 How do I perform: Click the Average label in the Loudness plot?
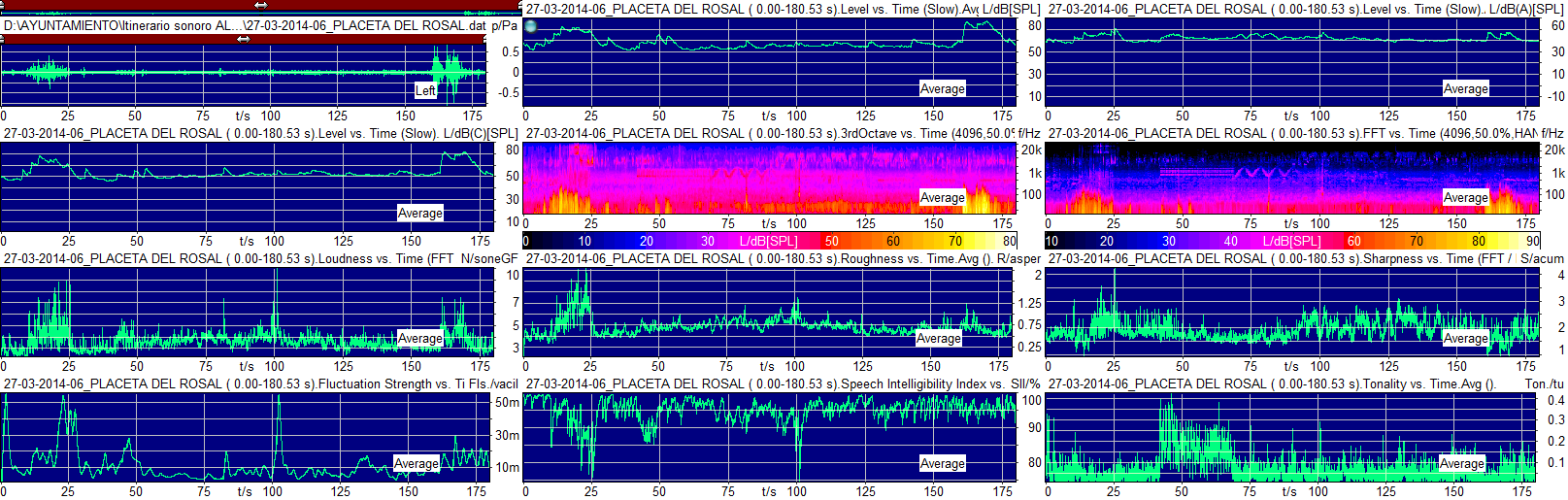pos(419,338)
